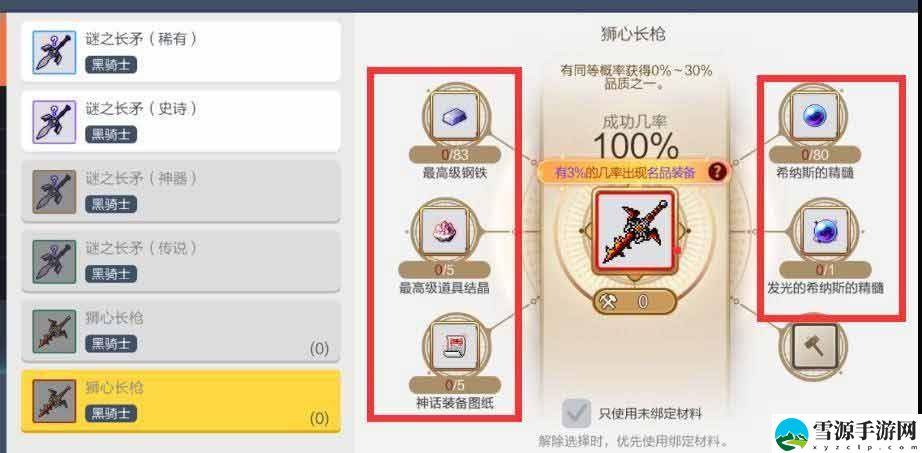The image size is (922, 453).
Task: Select the 发光的希纳斯的精髓 glowing orb icon
Action: (825, 231)
